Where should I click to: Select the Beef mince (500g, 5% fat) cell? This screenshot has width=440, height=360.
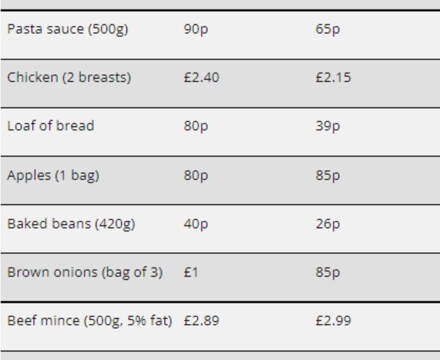tap(90, 321)
